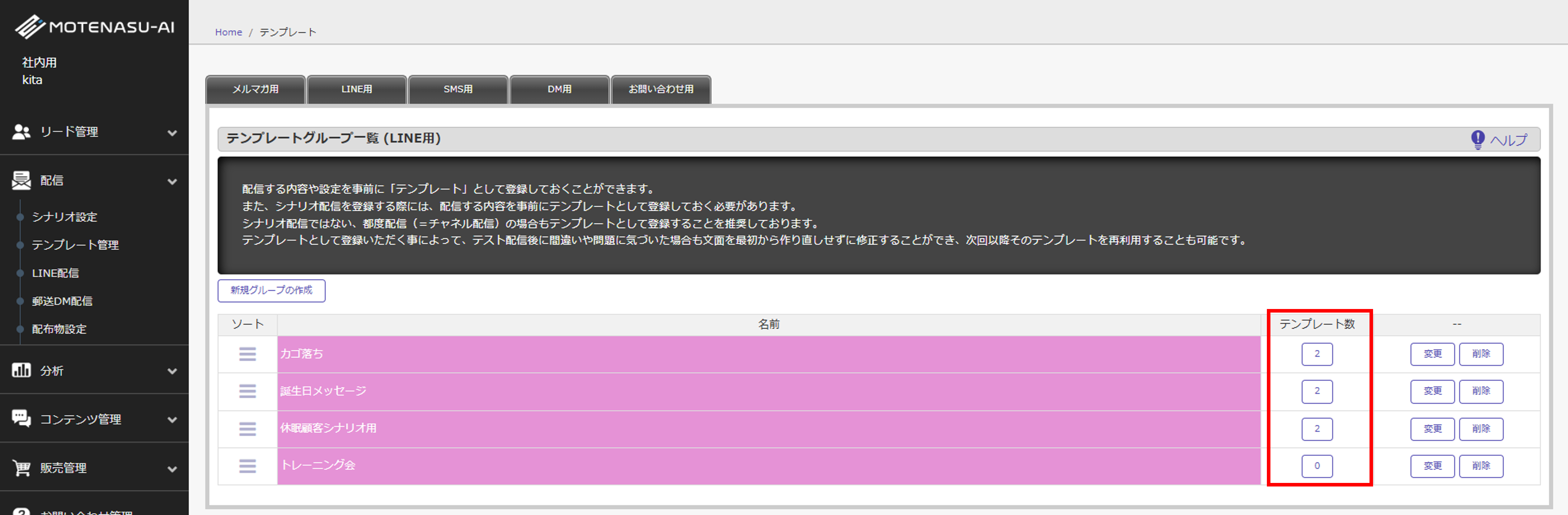Collapse the 配信 menu chevron
1568x515 pixels.
point(172,181)
